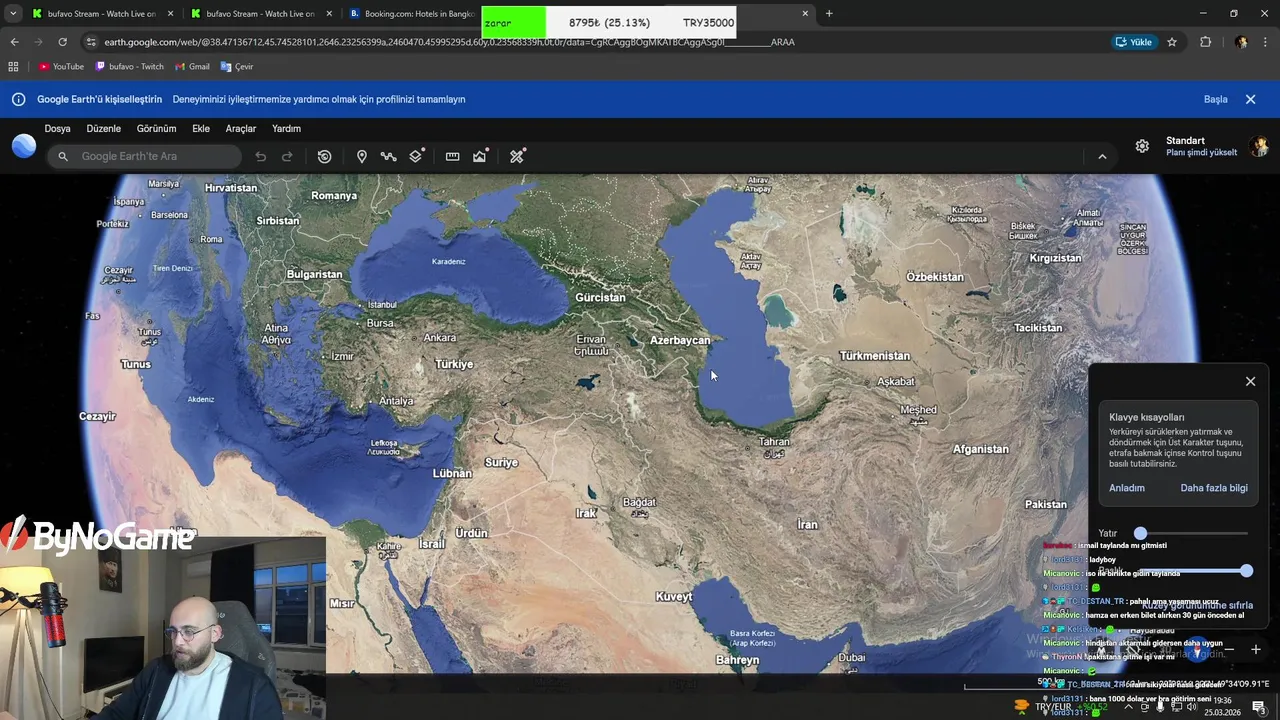Click the Türkiye map label
The image size is (1280, 720).
point(454,364)
